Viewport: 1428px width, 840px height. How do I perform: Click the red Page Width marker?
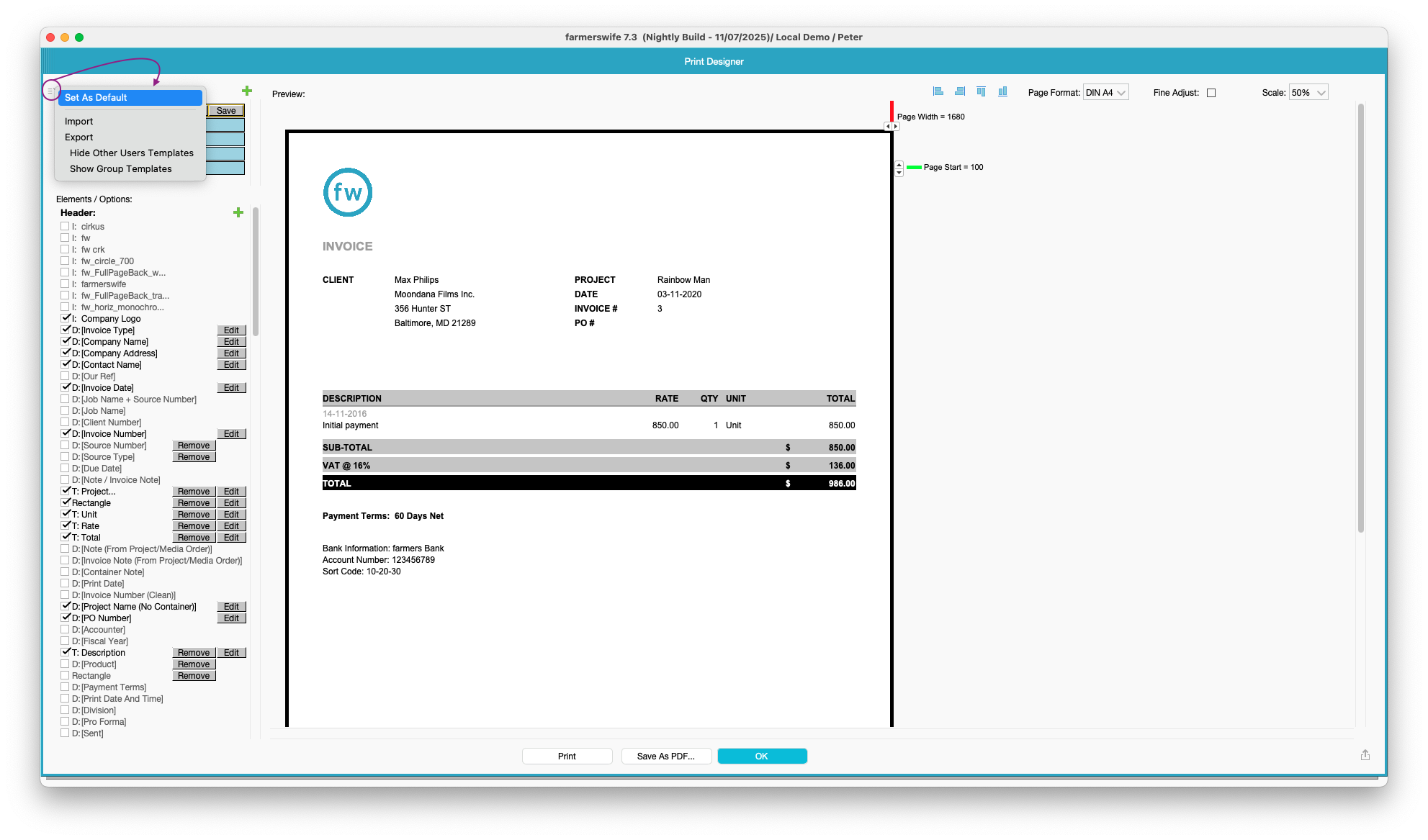892,111
